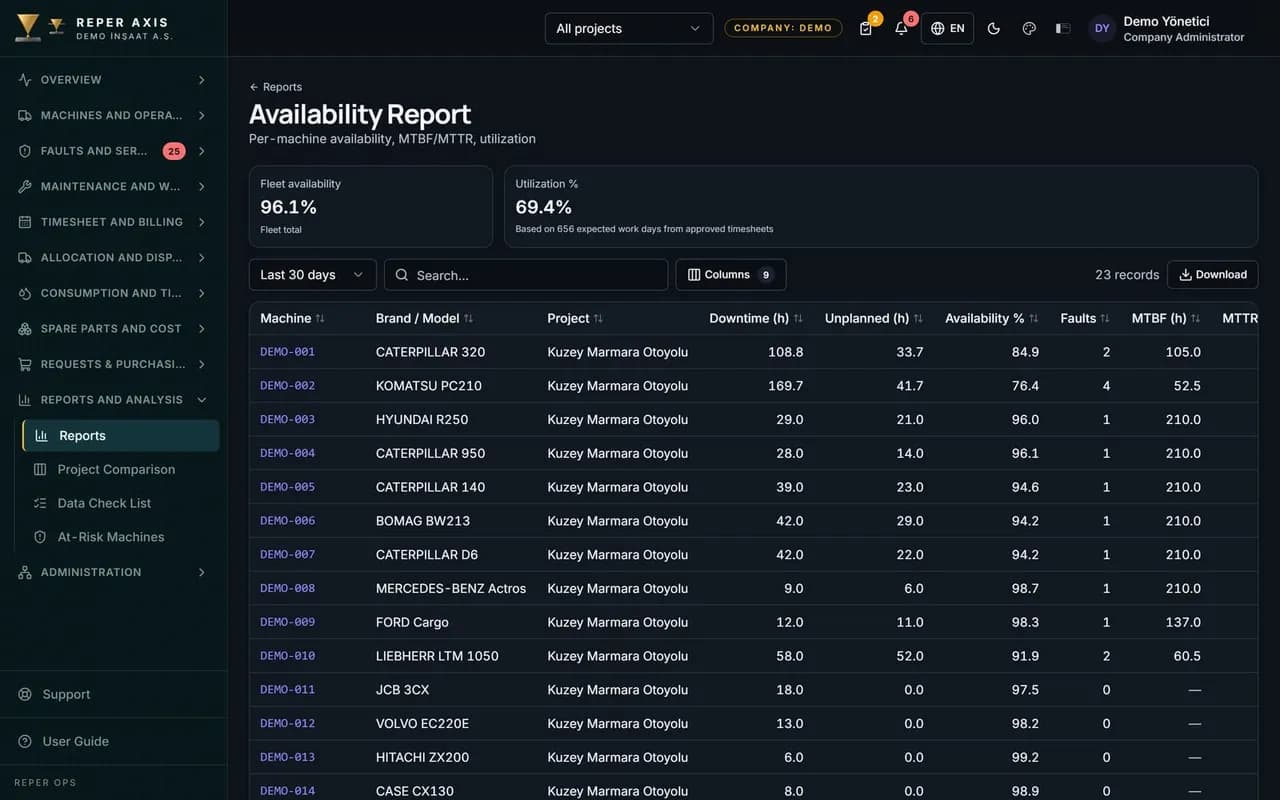
Task: Click the Spare Parts and Cost icon
Action: pyautogui.click(x=25, y=329)
